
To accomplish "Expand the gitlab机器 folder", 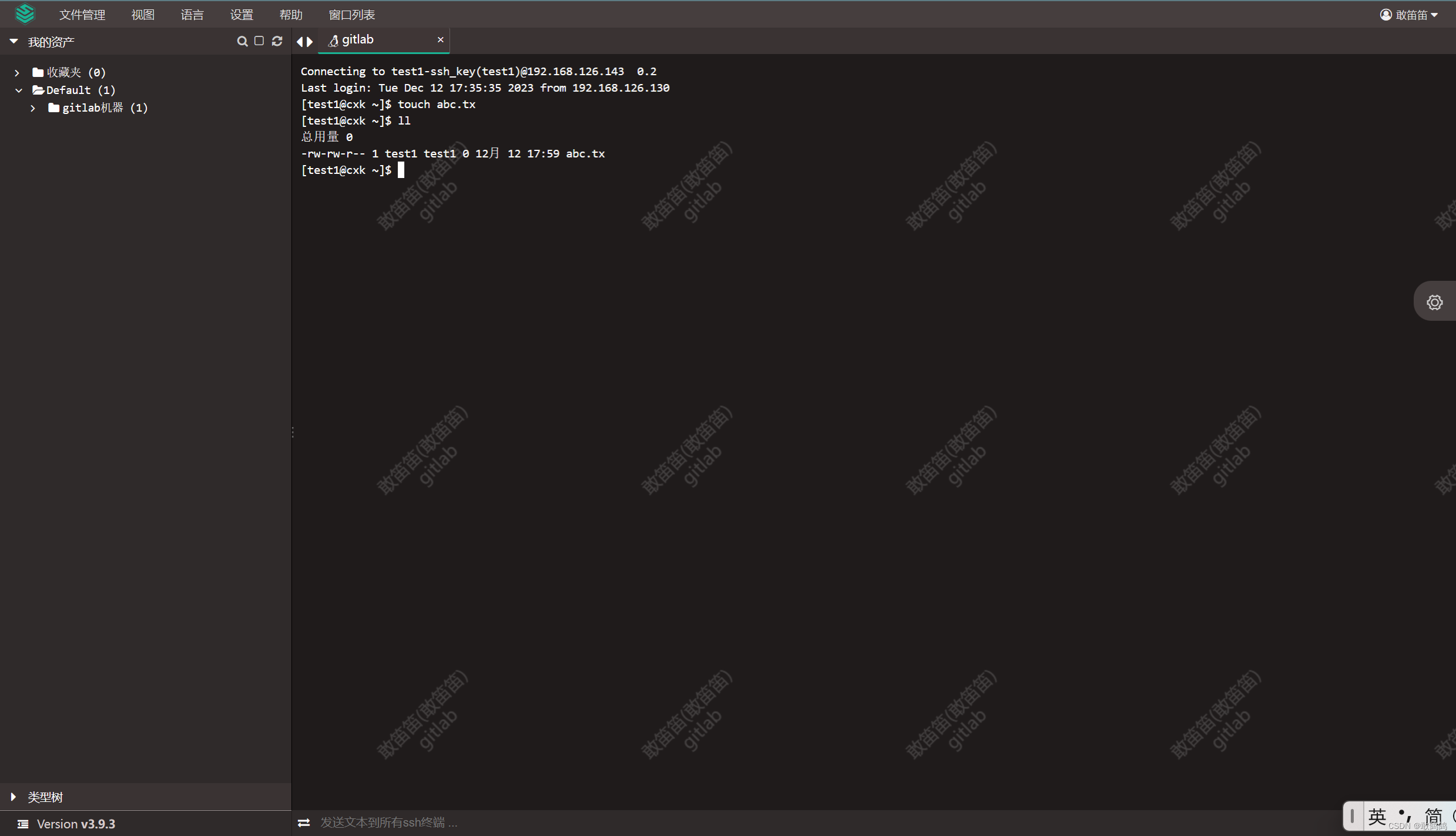I will [x=33, y=108].
